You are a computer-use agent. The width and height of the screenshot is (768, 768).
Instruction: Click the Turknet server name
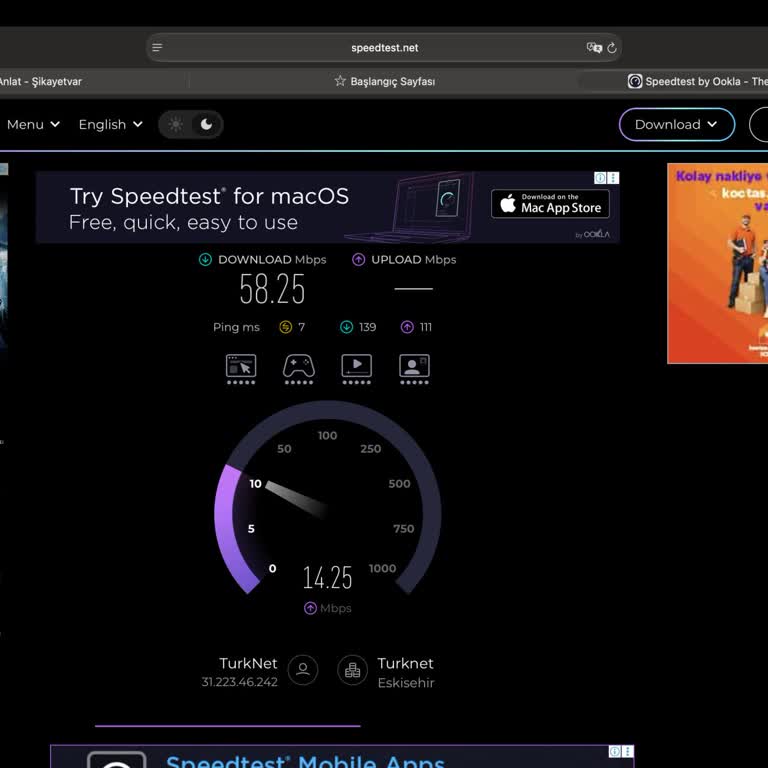pos(406,663)
